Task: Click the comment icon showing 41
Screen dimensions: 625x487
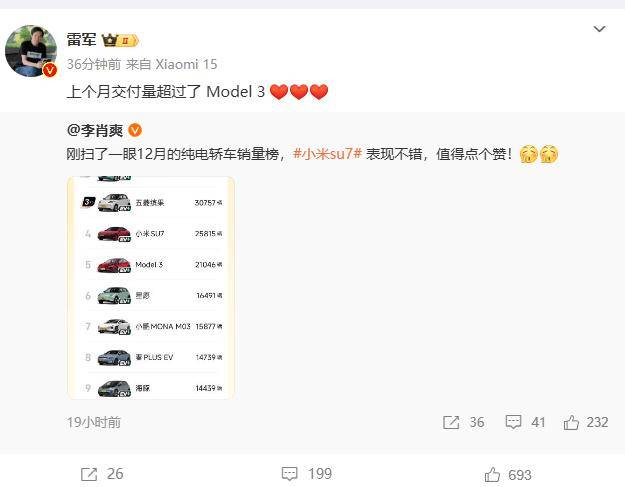Action: pyautogui.click(x=513, y=422)
